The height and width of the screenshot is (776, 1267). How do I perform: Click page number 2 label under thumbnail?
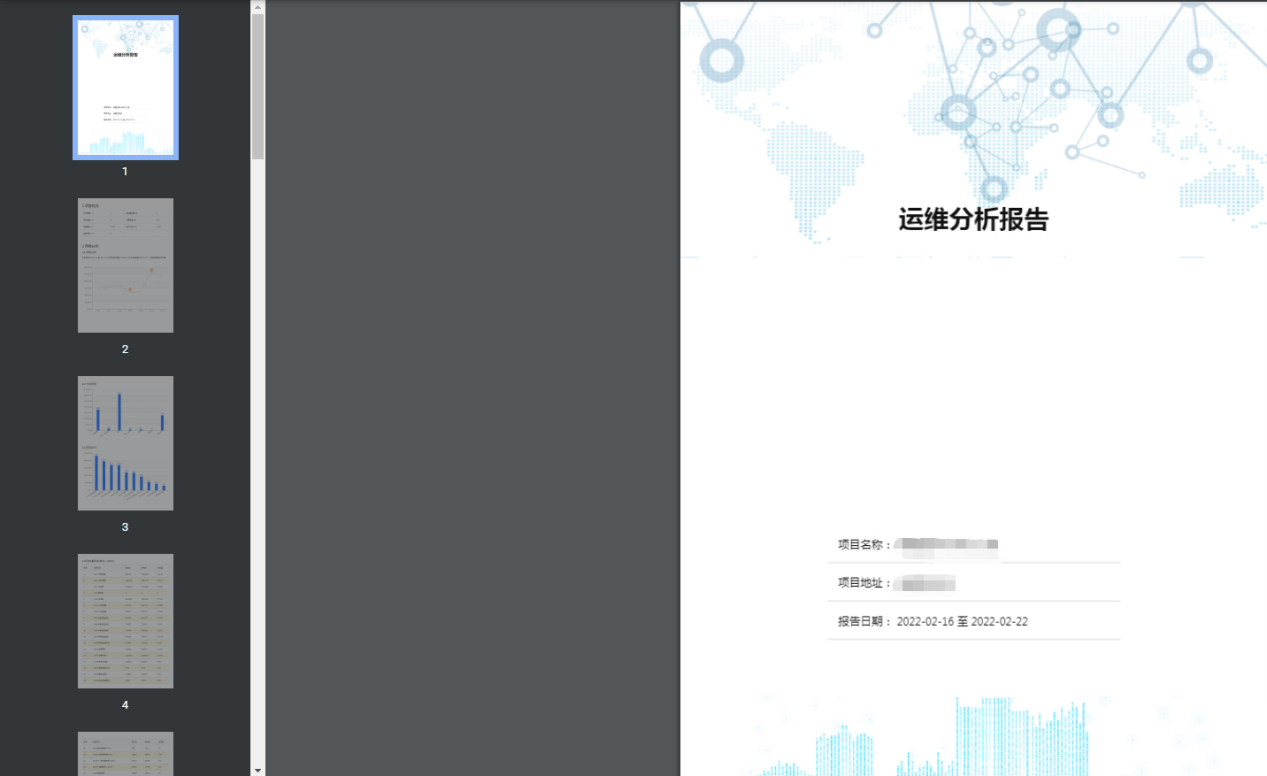pyautogui.click(x=125, y=349)
